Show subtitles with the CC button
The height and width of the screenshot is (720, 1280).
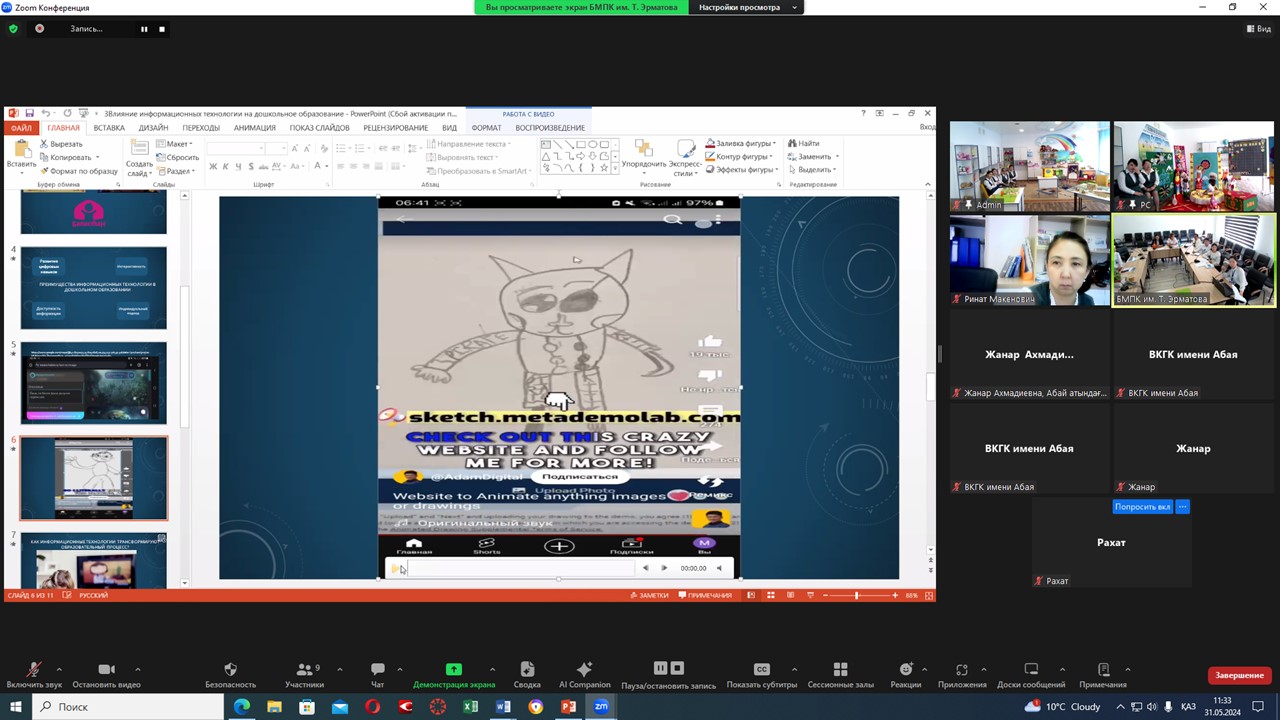(761, 670)
